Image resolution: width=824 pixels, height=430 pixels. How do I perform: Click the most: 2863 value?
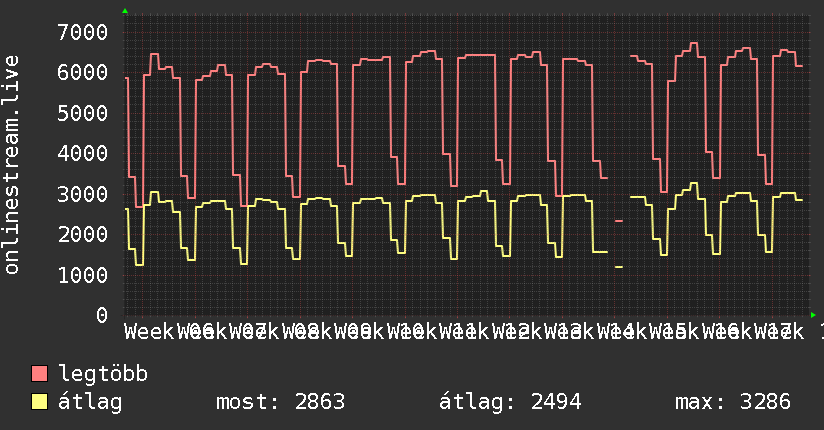point(281,402)
